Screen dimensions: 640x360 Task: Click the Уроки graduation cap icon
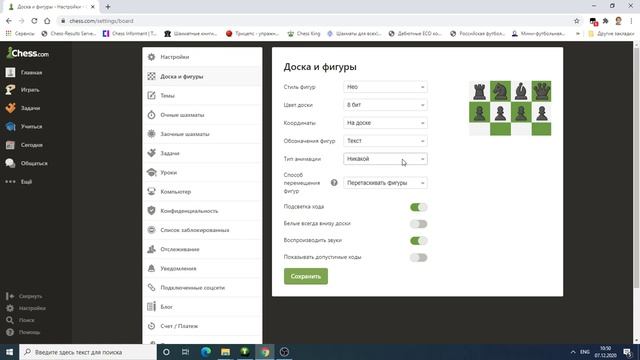(x=151, y=172)
